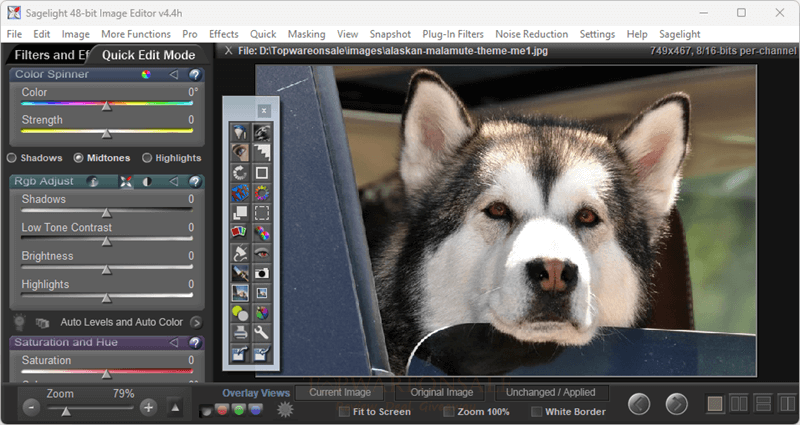Open the Noise Reduction menu

pyautogui.click(x=531, y=34)
